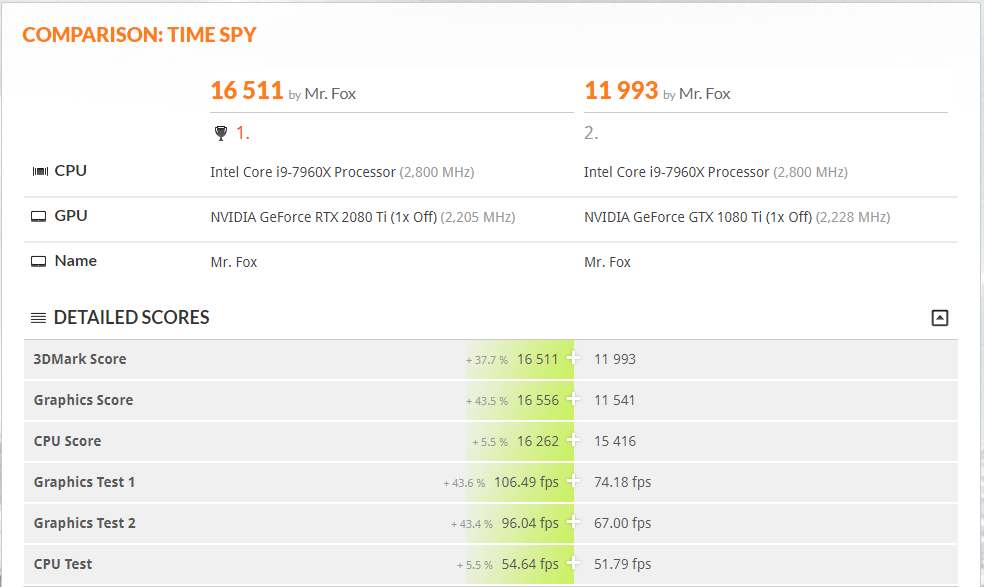
Task: Click the 74.18 fps value
Action: [x=623, y=482]
